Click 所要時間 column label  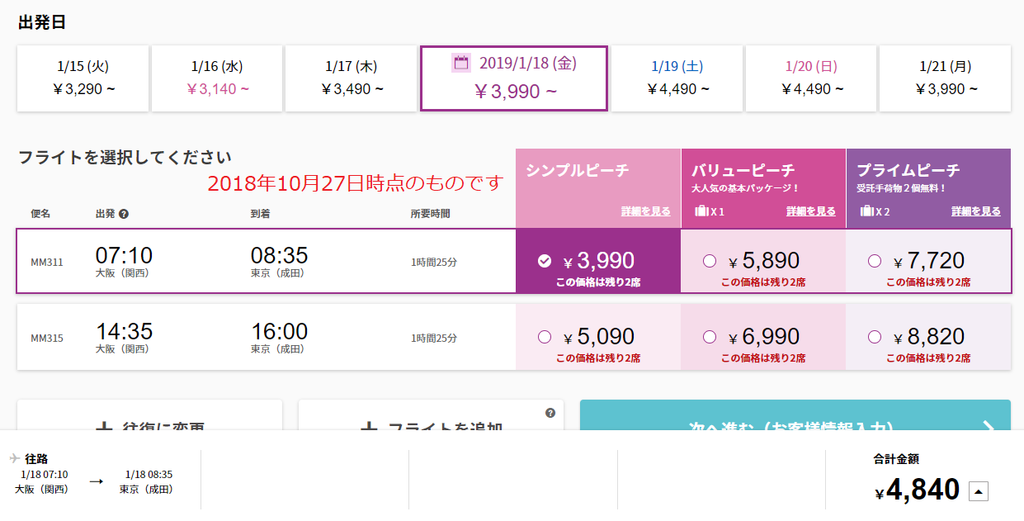pos(430,213)
